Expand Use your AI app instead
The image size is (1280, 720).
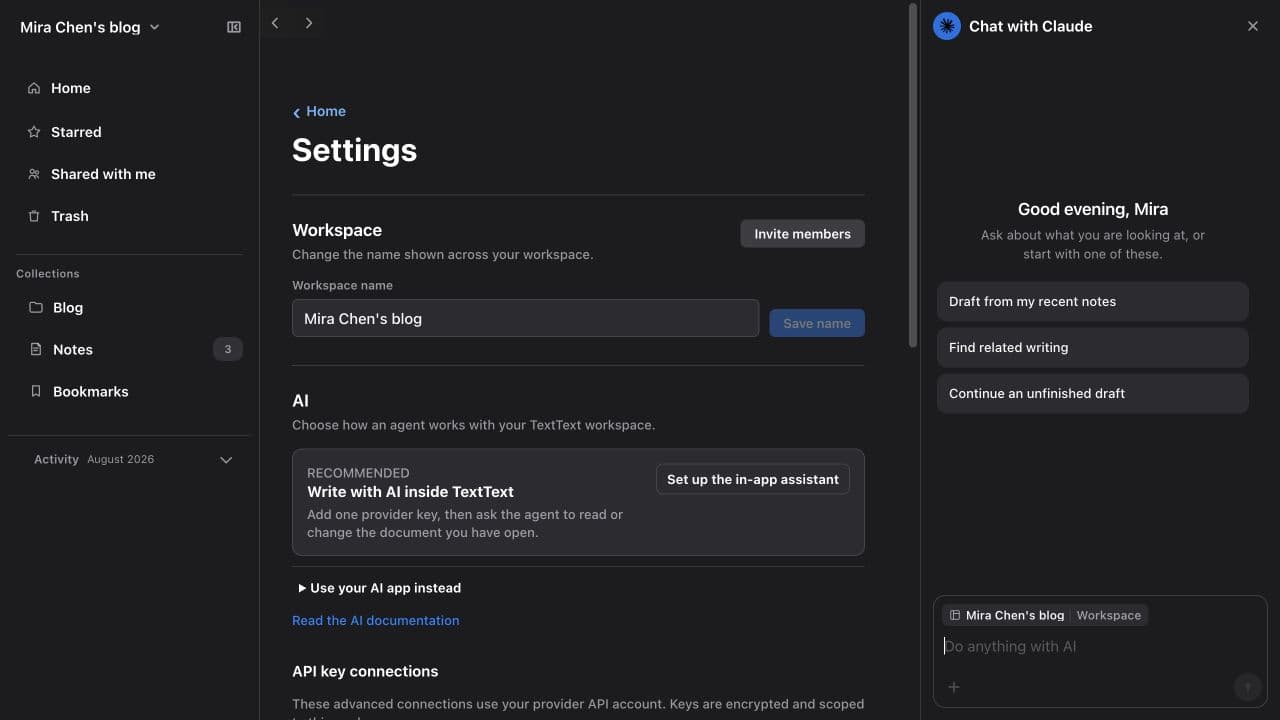coord(379,588)
